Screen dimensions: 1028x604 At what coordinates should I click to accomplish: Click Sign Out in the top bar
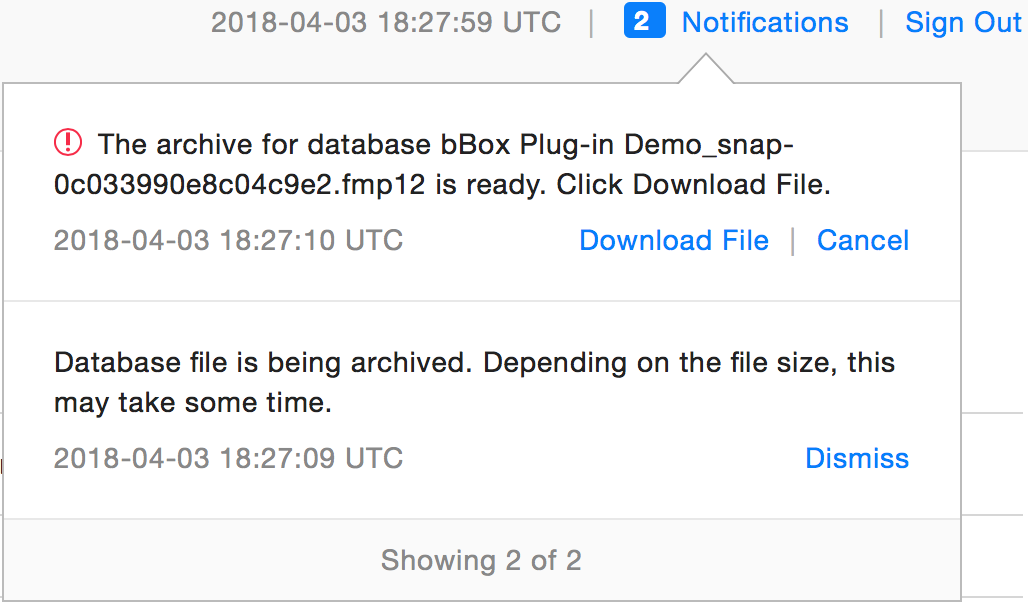pyautogui.click(x=962, y=21)
